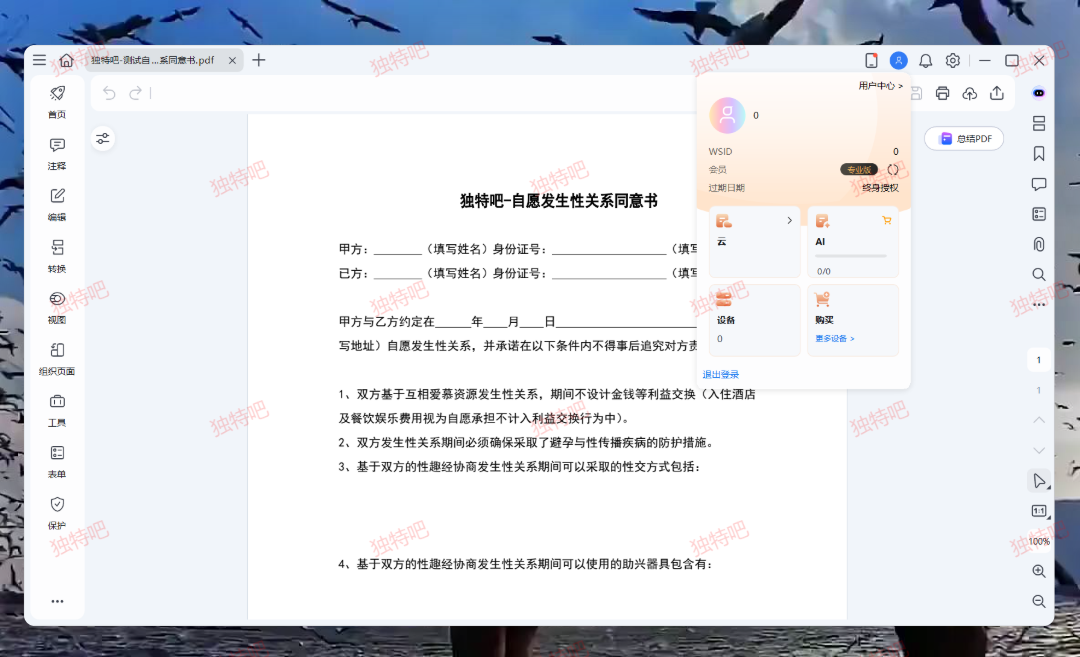Redo the last action
Screen dimensions: 1080x657
[x=136, y=93]
